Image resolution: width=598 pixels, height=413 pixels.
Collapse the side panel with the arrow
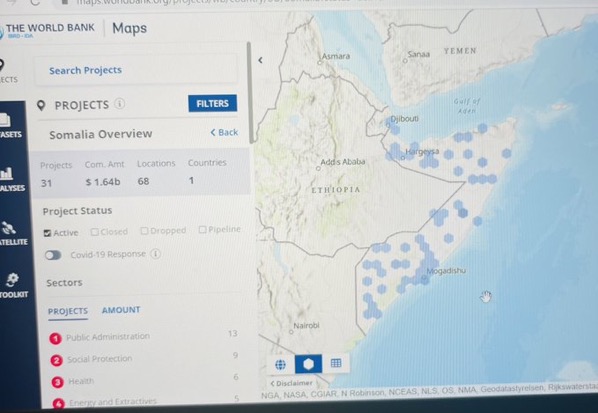click(x=260, y=60)
